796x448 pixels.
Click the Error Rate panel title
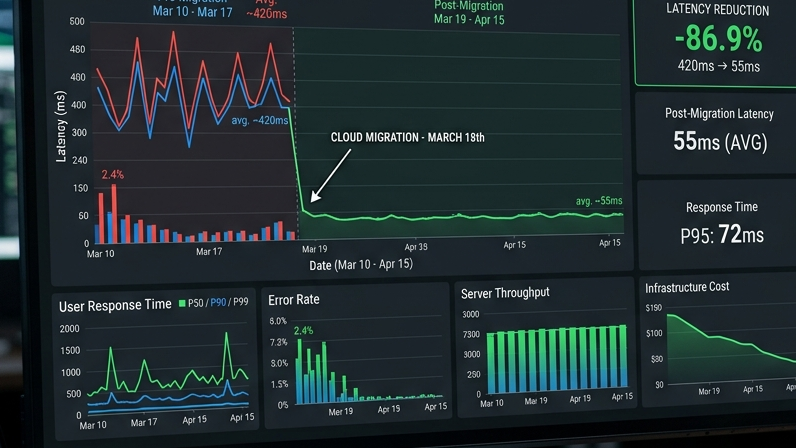pyautogui.click(x=294, y=300)
